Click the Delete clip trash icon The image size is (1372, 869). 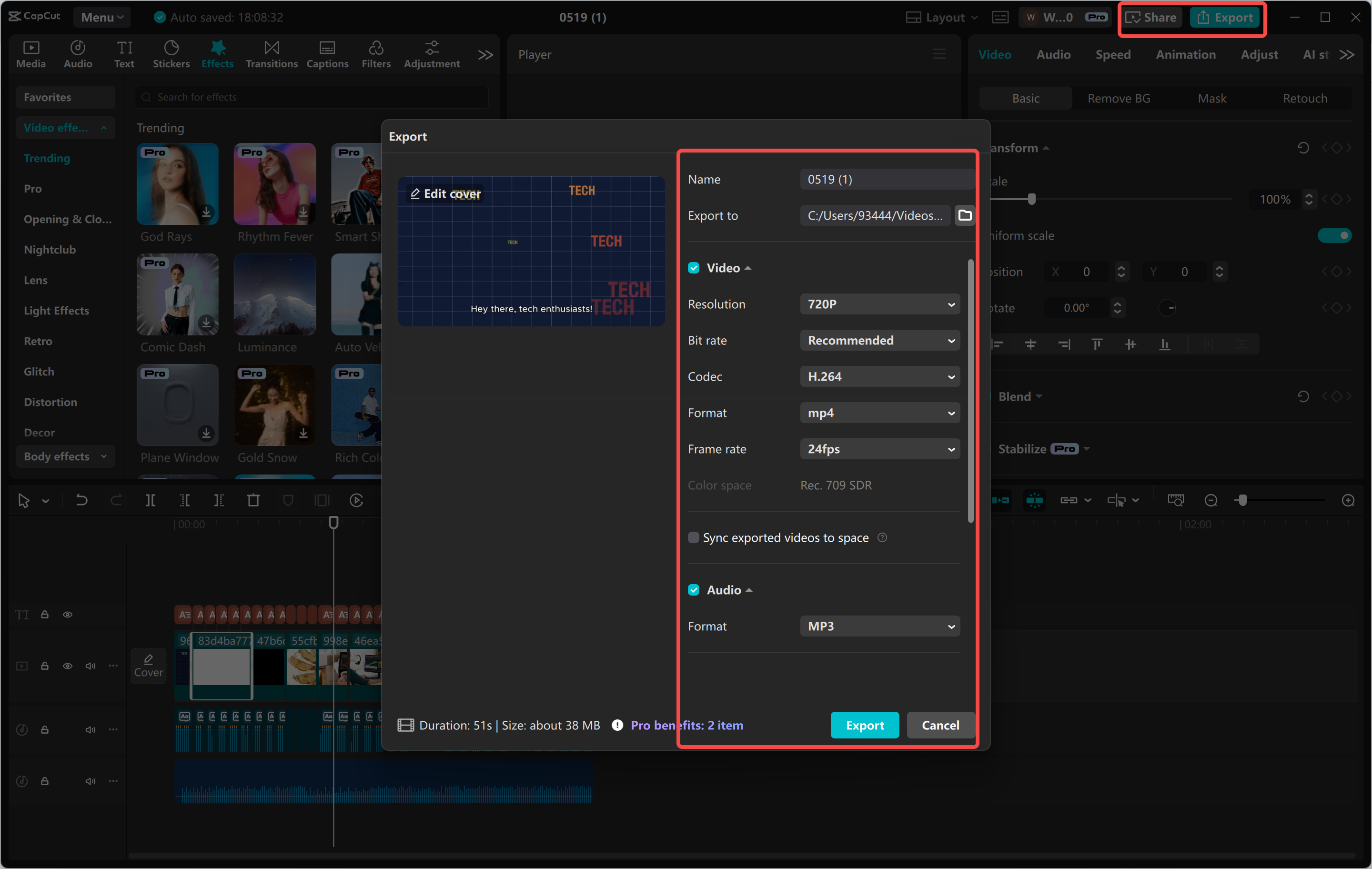[253, 500]
